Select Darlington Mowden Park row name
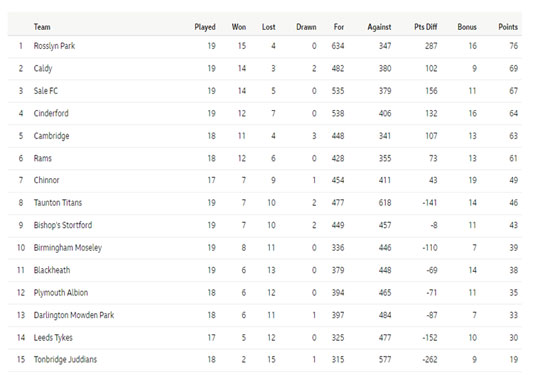The height and width of the screenshot is (377, 540). click(74, 315)
